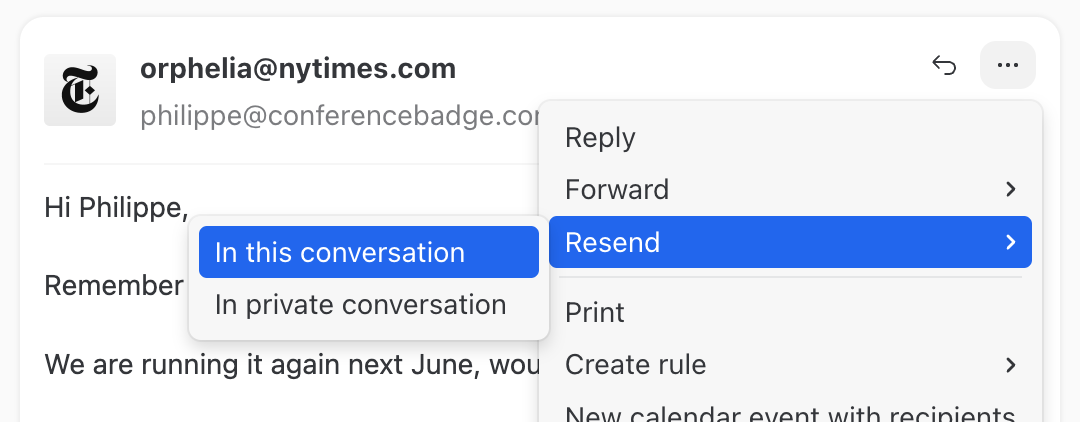The width and height of the screenshot is (1080, 422).
Task: Resend in this conversation
Action: pyautogui.click(x=340, y=252)
